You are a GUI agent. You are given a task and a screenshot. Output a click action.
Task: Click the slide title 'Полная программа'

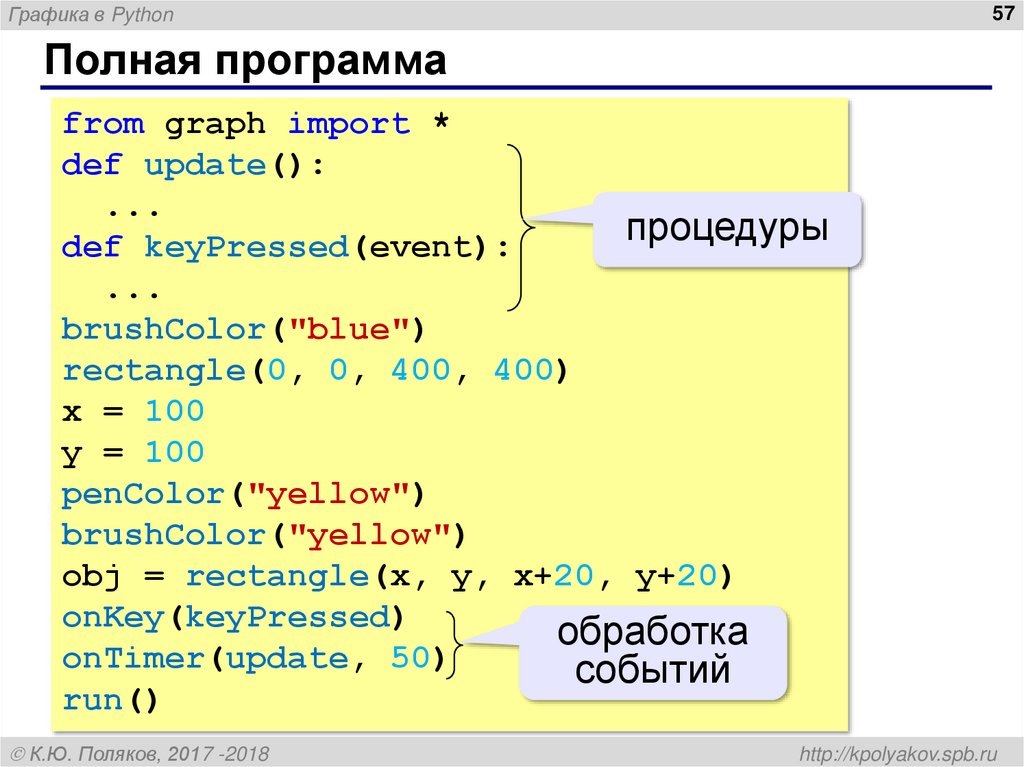tap(245, 61)
